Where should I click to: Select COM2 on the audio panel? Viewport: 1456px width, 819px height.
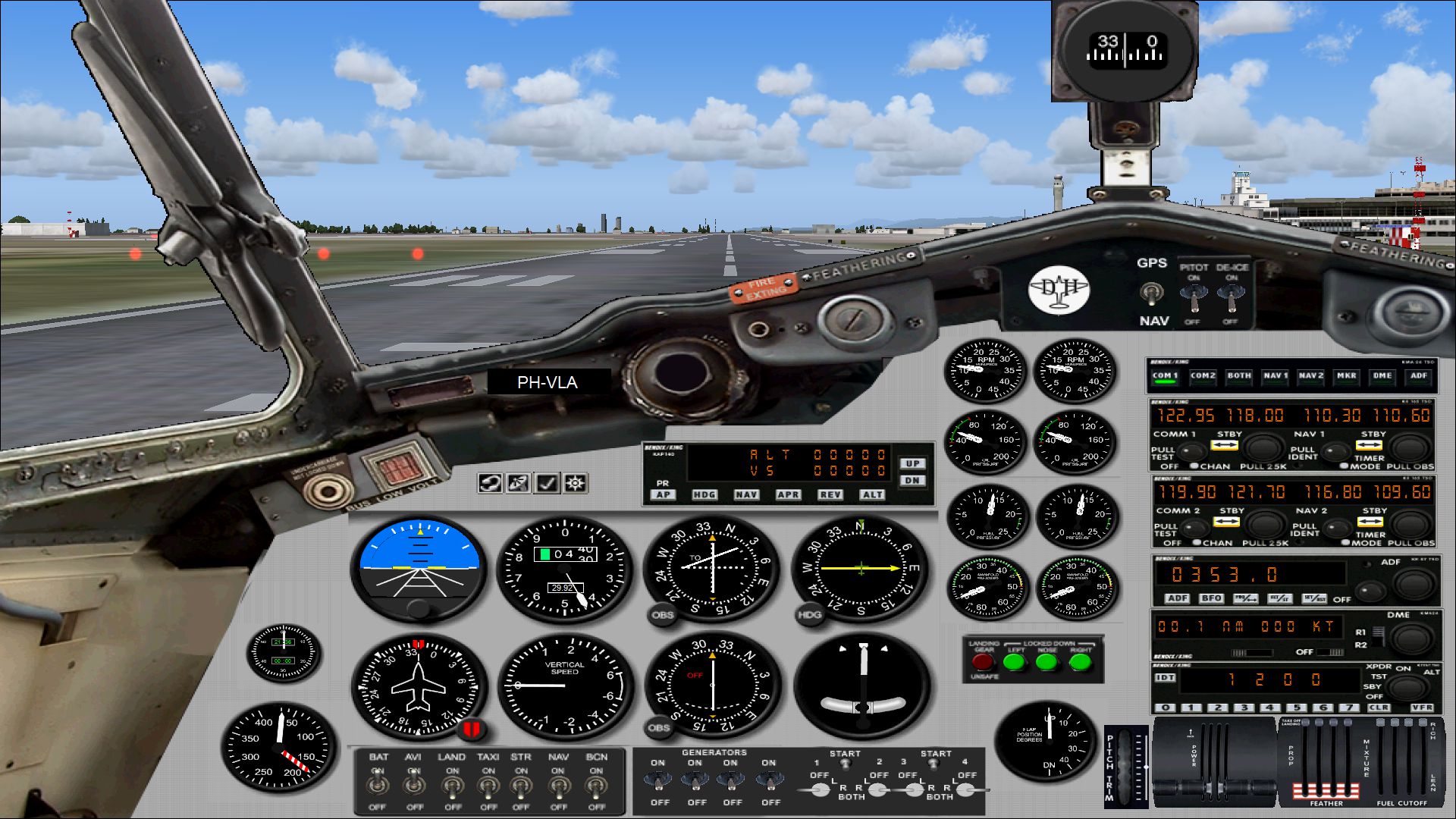(x=1202, y=376)
